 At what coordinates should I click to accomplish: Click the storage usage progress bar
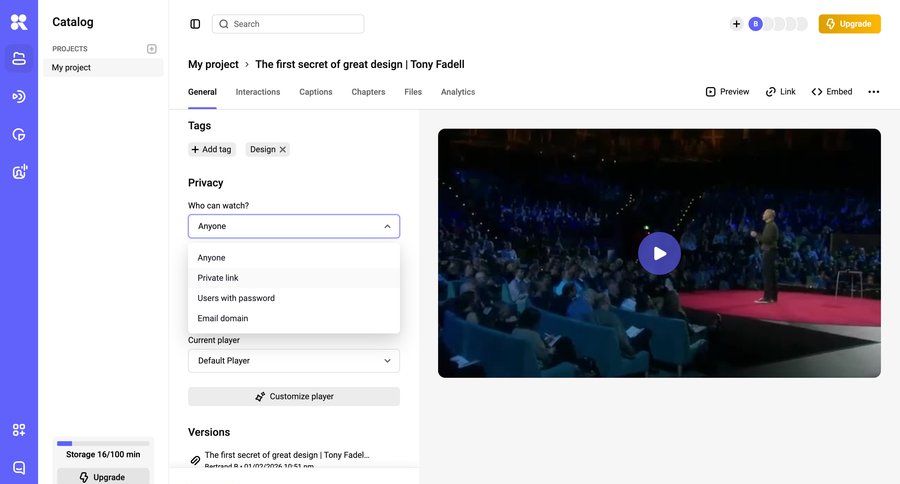point(103,443)
